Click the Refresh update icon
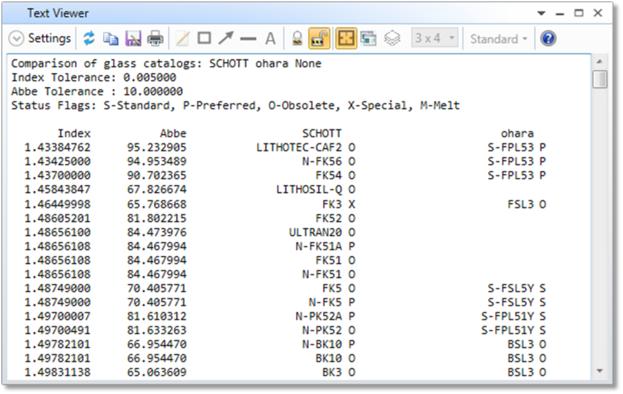This screenshot has width=623, height=394. 89,39
